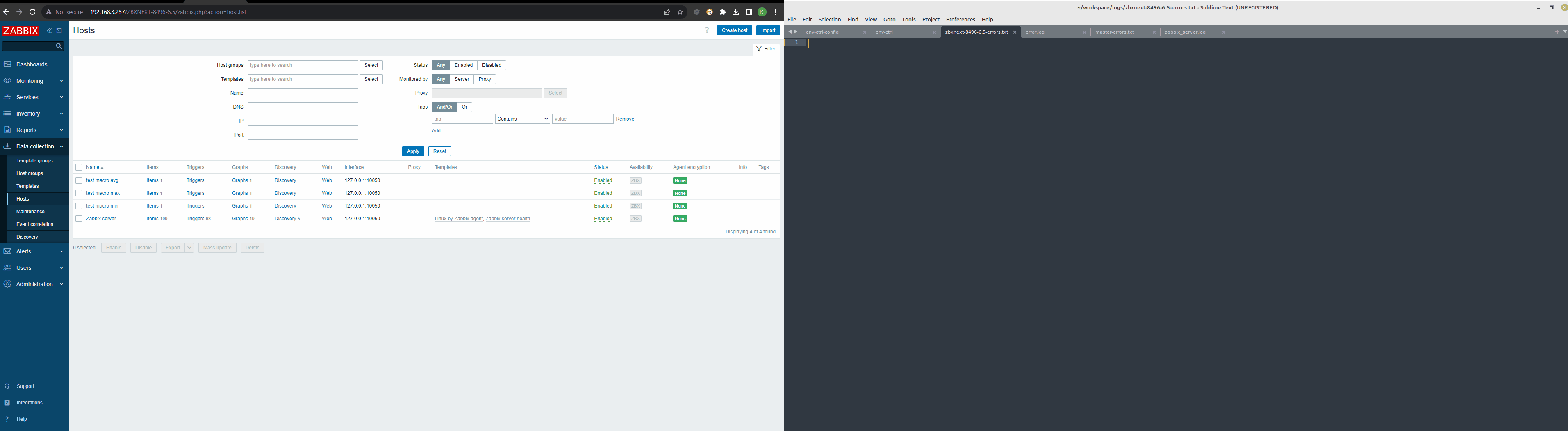The image size is (1568, 431).
Task: Click the share page icon in address bar
Action: click(667, 12)
